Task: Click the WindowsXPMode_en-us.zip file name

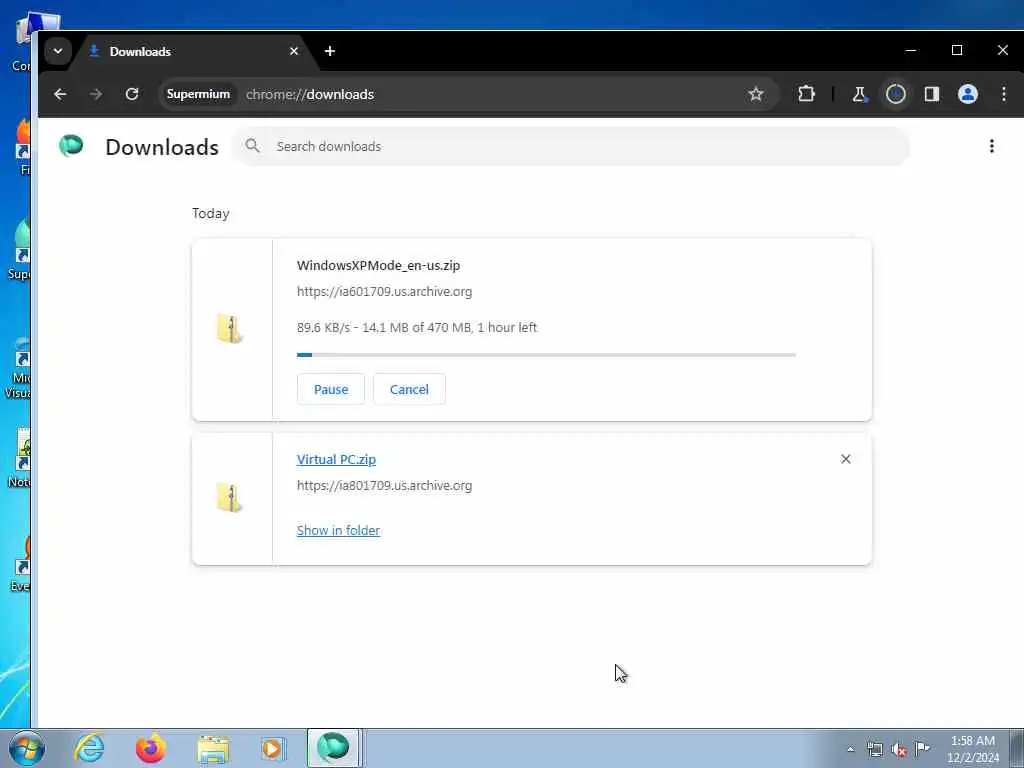Action: tap(378, 266)
